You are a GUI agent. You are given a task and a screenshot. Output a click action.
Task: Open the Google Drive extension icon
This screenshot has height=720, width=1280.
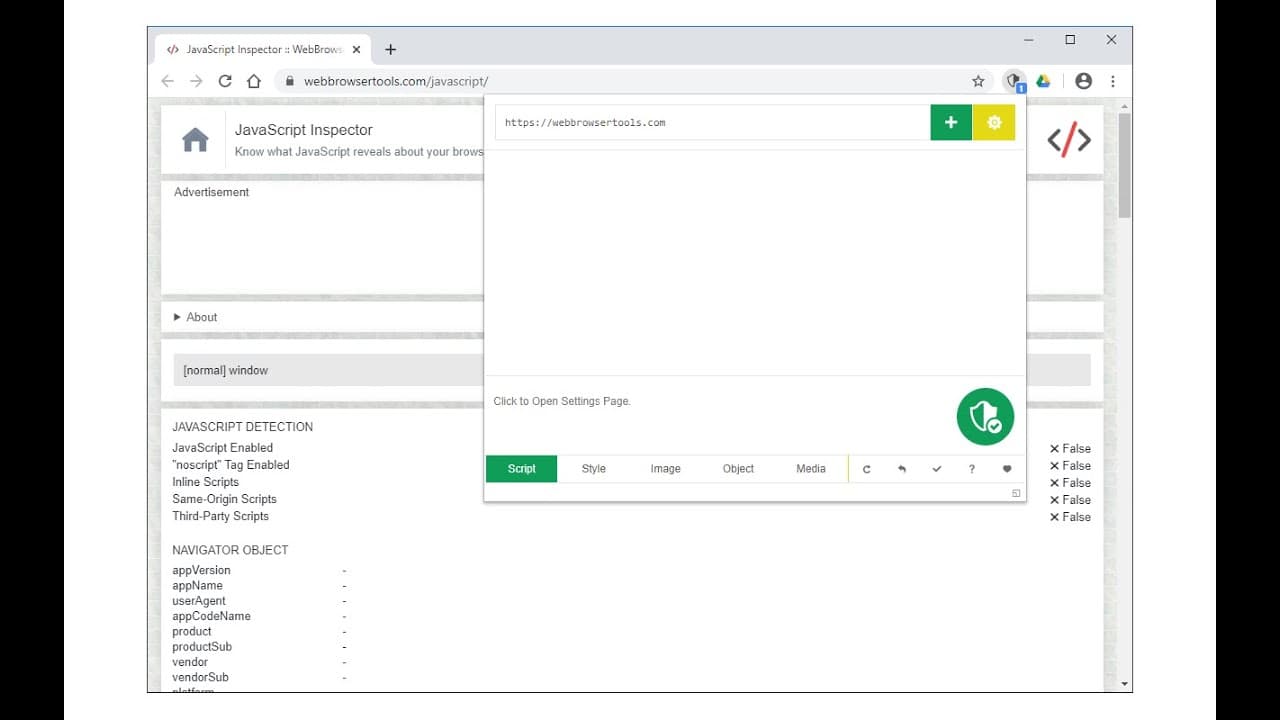tap(1043, 81)
